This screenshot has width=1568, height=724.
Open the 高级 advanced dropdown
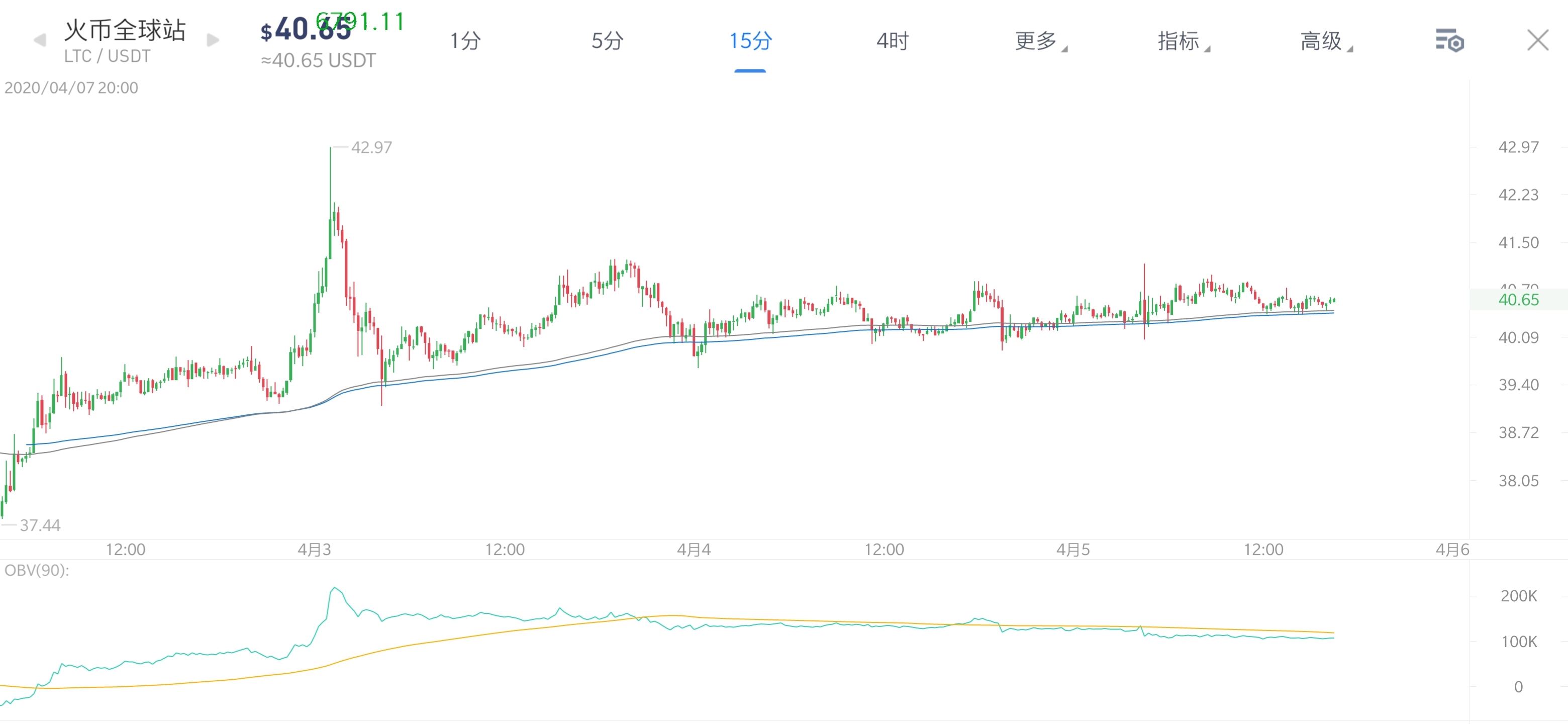[1326, 41]
